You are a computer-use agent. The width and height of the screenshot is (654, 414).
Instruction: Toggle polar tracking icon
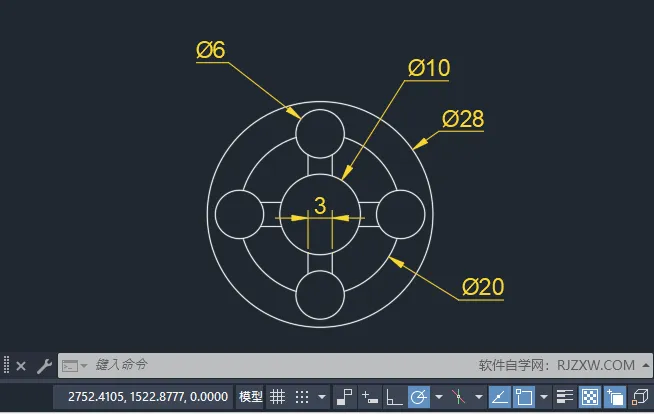(x=419, y=396)
